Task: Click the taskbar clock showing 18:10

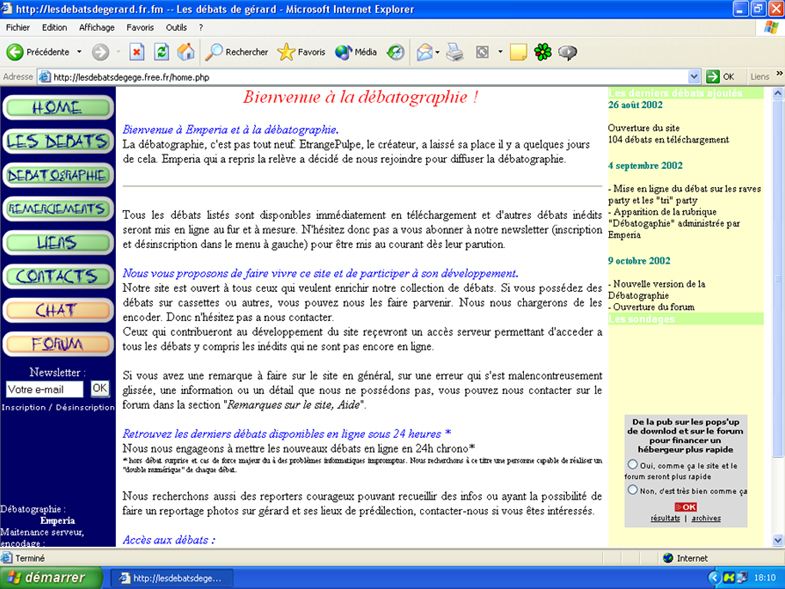Action: point(764,578)
